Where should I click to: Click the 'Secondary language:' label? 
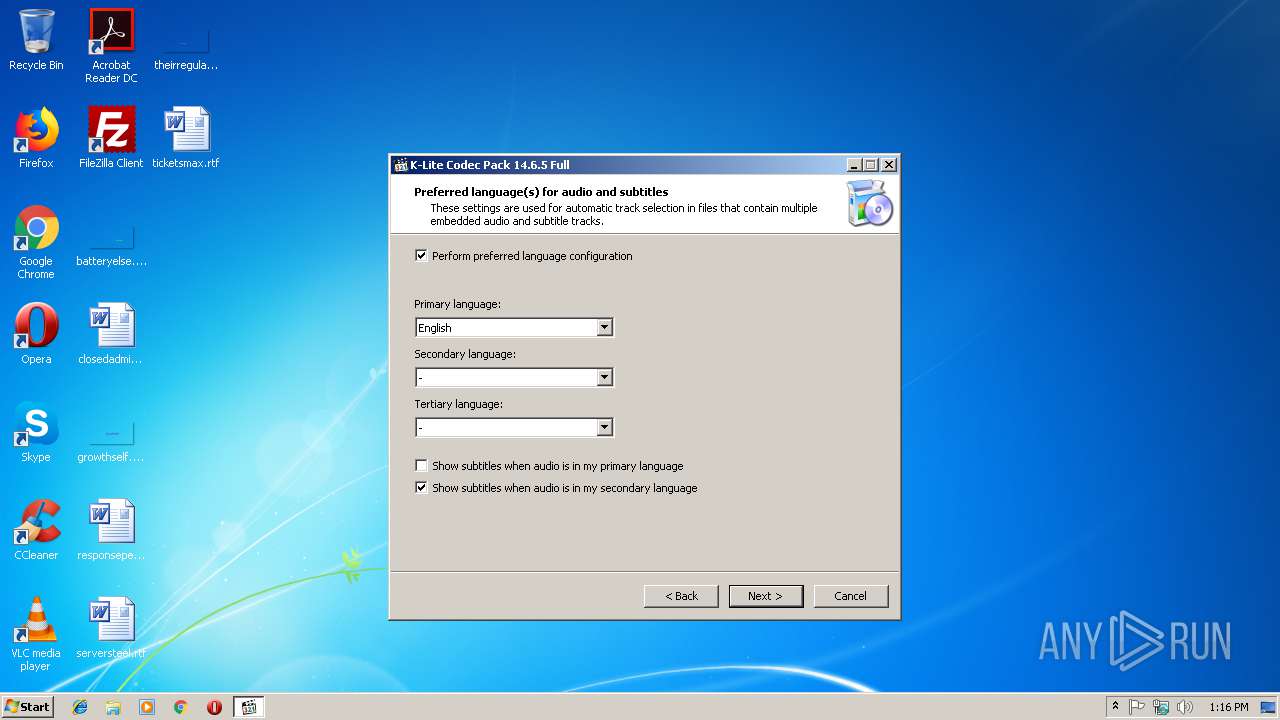tap(465, 354)
